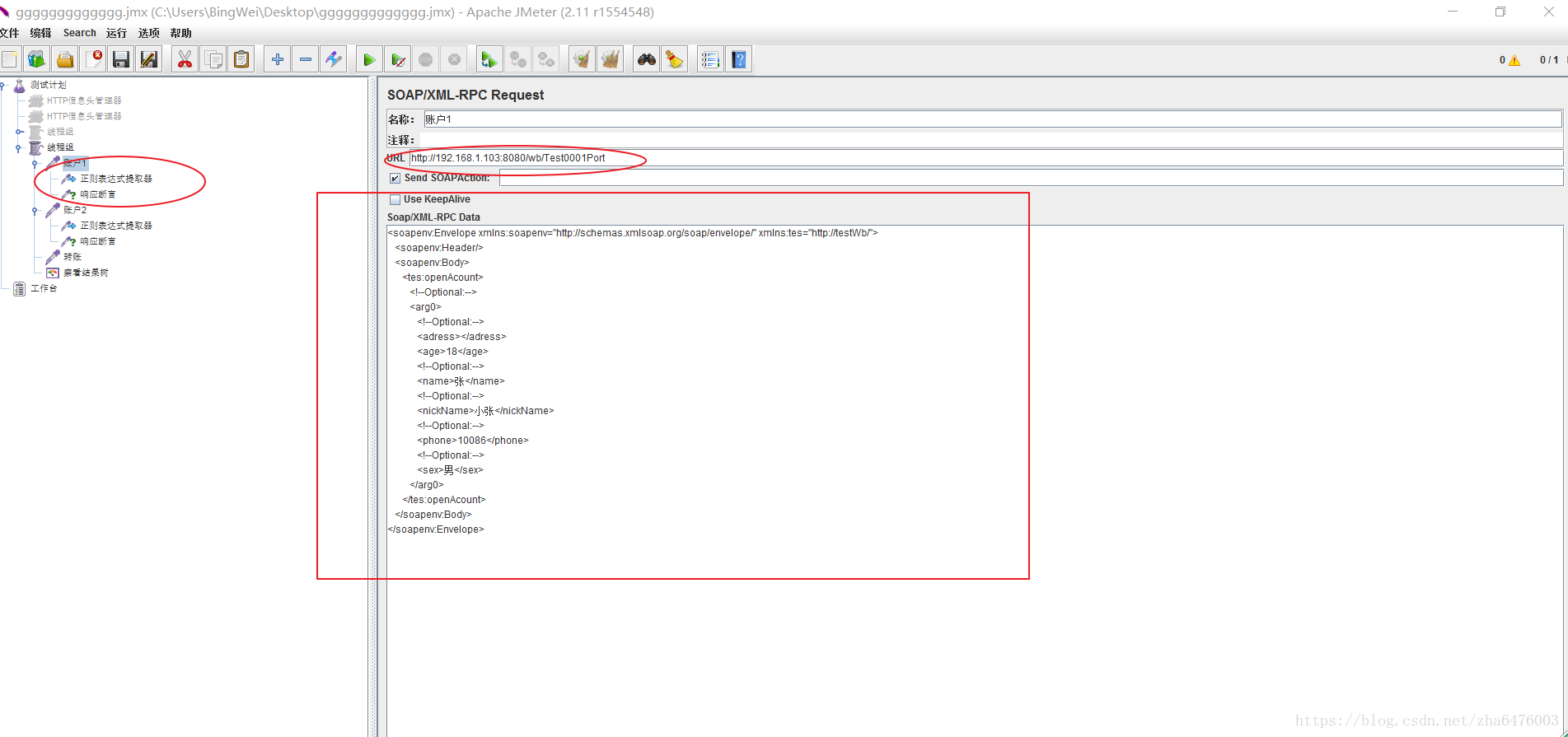Click the Stop sign toolbar icon
The width and height of the screenshot is (1568, 737).
click(426, 59)
